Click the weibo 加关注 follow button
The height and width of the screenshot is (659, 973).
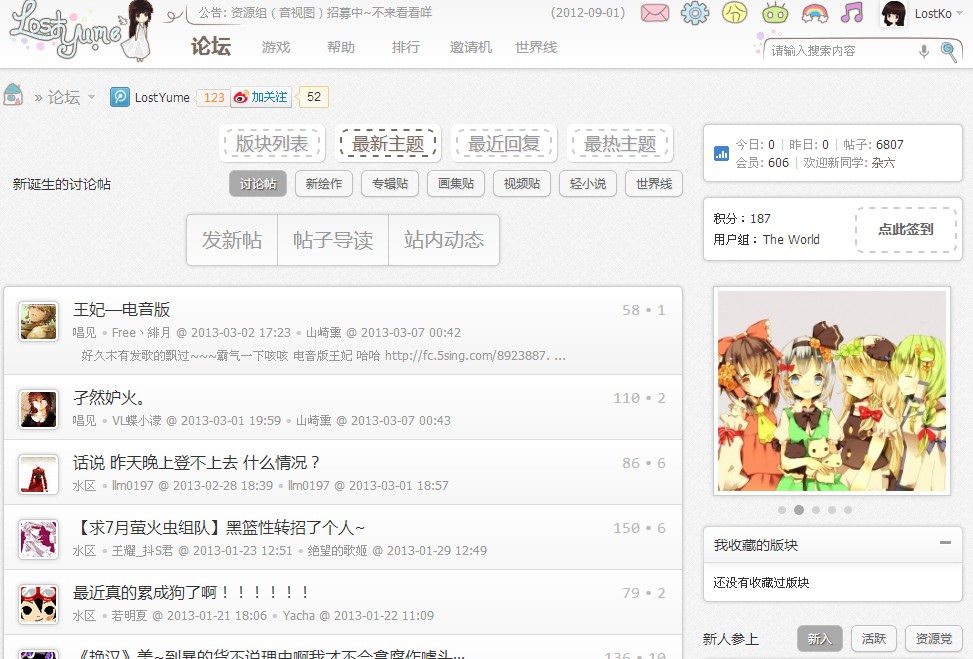(x=261, y=97)
